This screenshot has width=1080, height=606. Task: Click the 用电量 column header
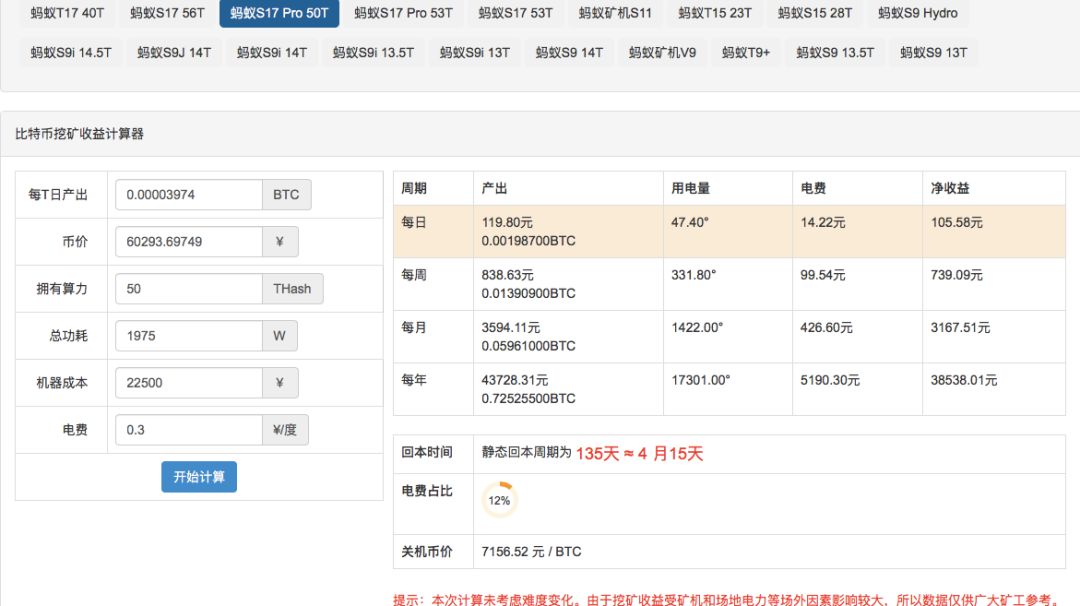pos(690,188)
